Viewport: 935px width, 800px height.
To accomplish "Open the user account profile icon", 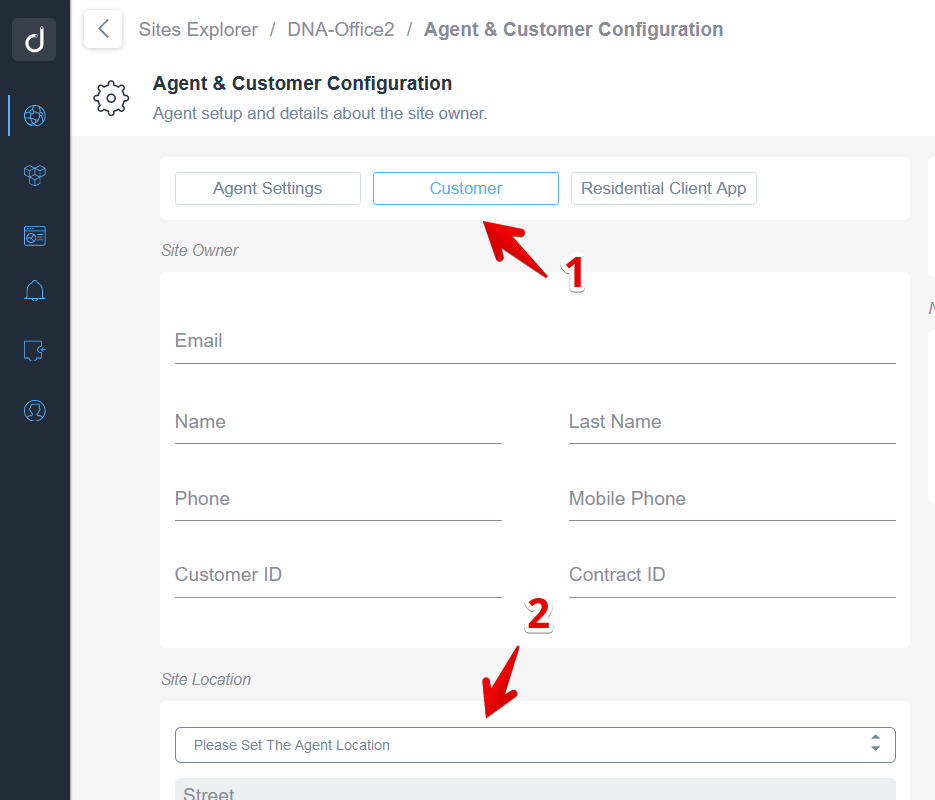I will pos(35,410).
